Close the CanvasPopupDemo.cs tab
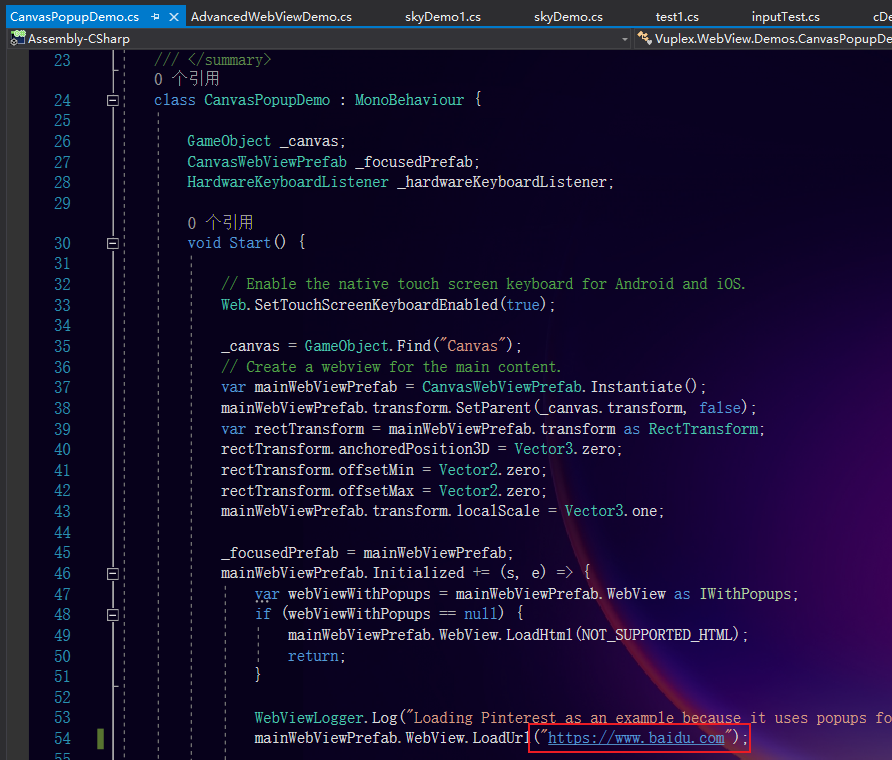 pos(174,17)
